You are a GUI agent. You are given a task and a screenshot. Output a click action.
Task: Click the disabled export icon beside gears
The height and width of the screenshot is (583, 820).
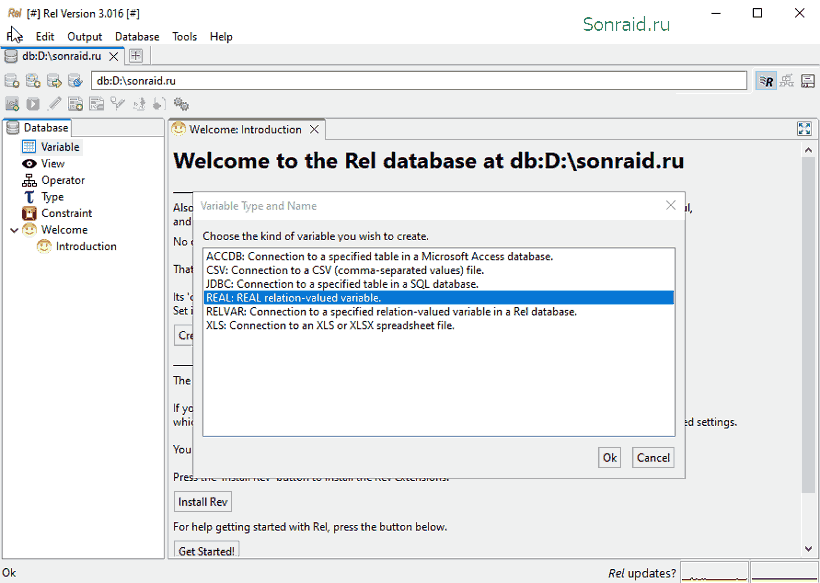160,104
